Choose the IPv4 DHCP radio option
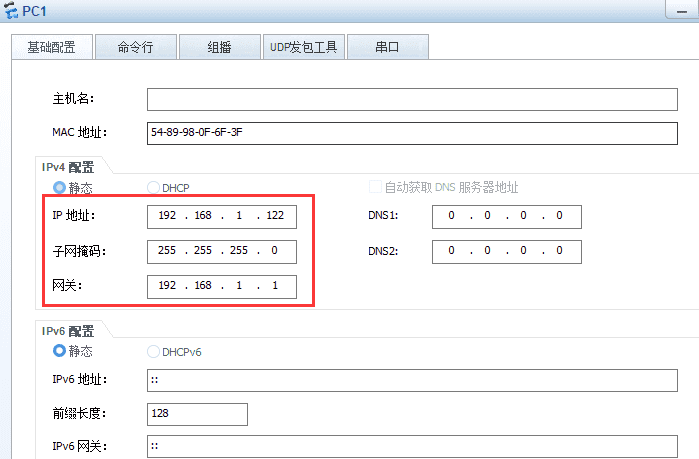699x459 pixels. (153, 187)
